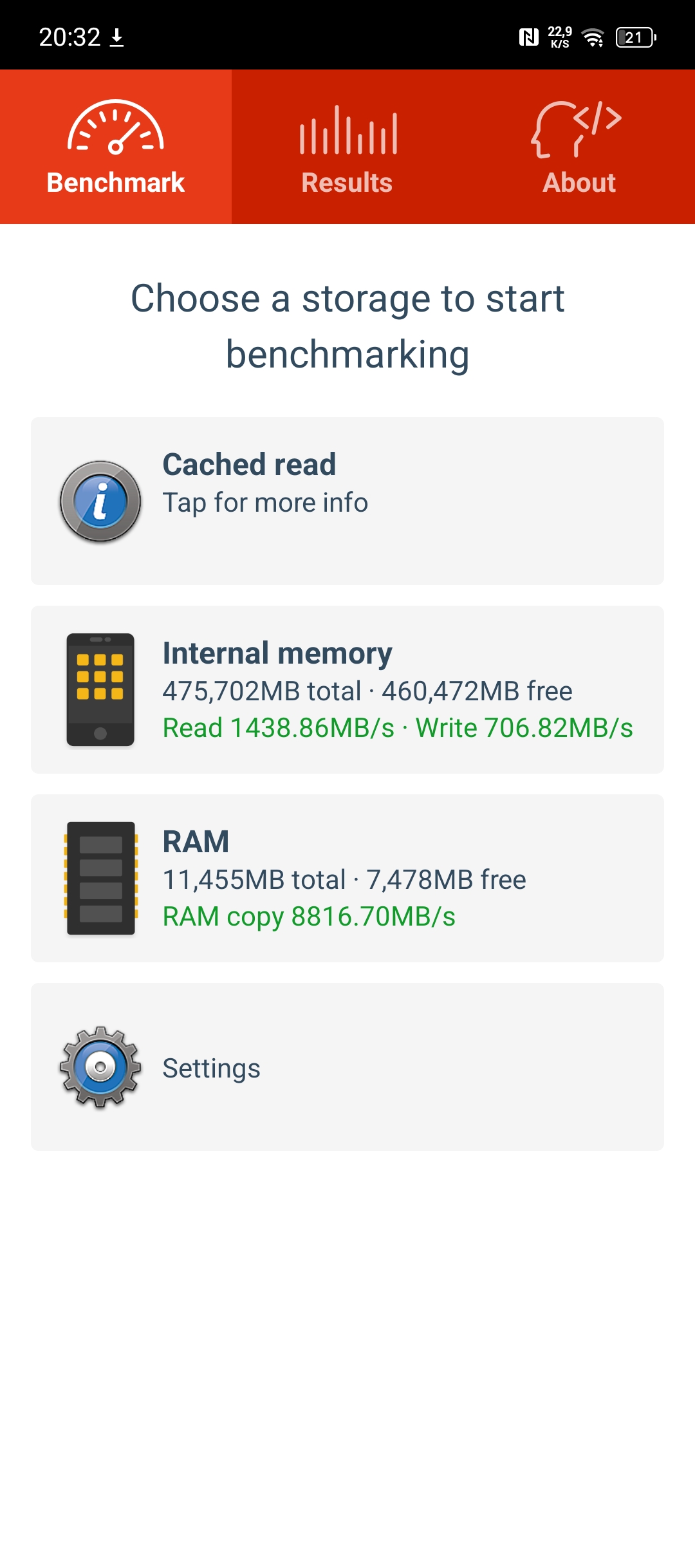The width and height of the screenshot is (695, 1568).
Task: Switch to the Results tab label
Action: click(x=347, y=183)
